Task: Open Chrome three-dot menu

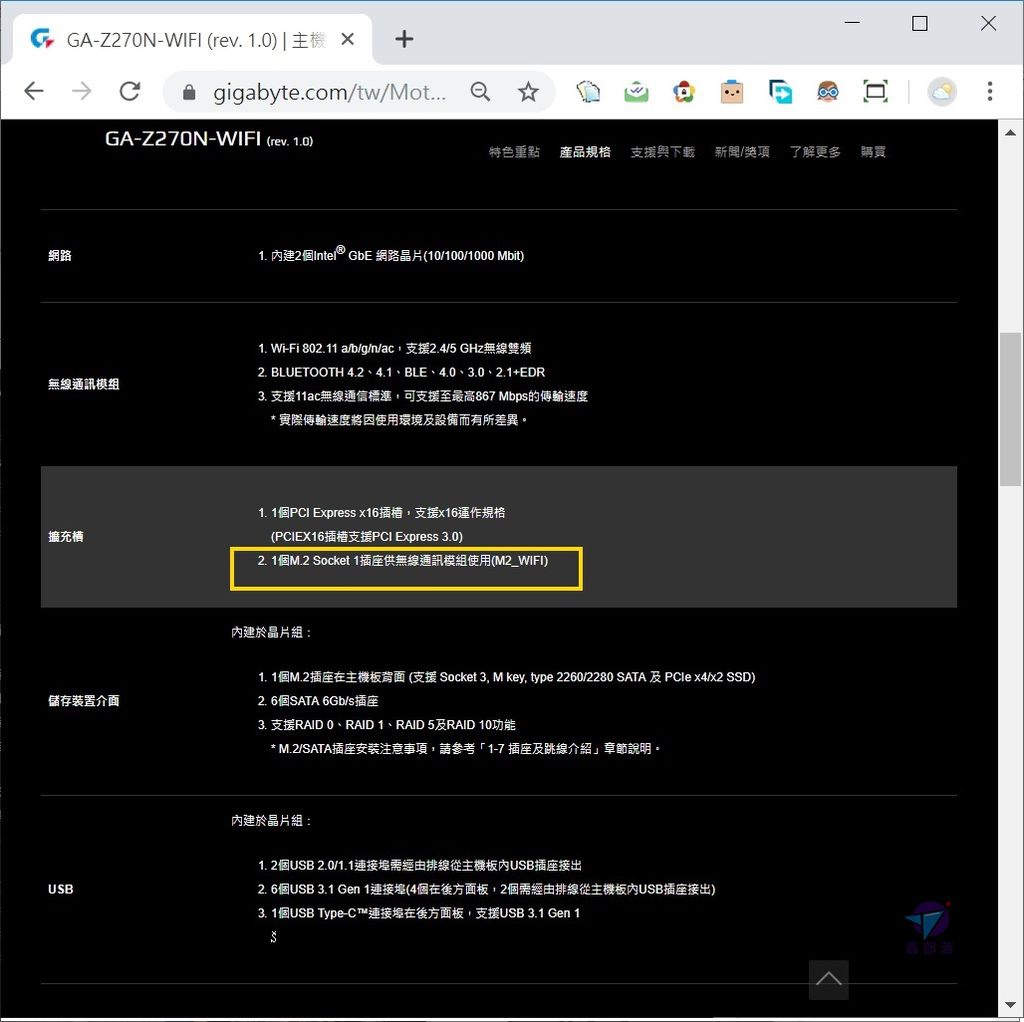Action: (990, 91)
